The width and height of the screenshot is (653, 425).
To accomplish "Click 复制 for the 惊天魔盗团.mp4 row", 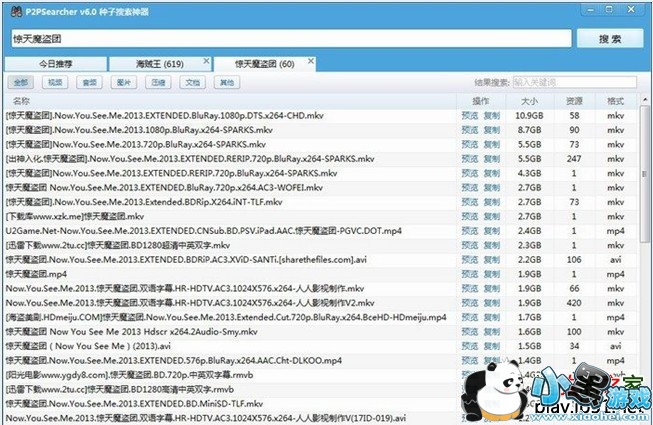I will coord(492,274).
